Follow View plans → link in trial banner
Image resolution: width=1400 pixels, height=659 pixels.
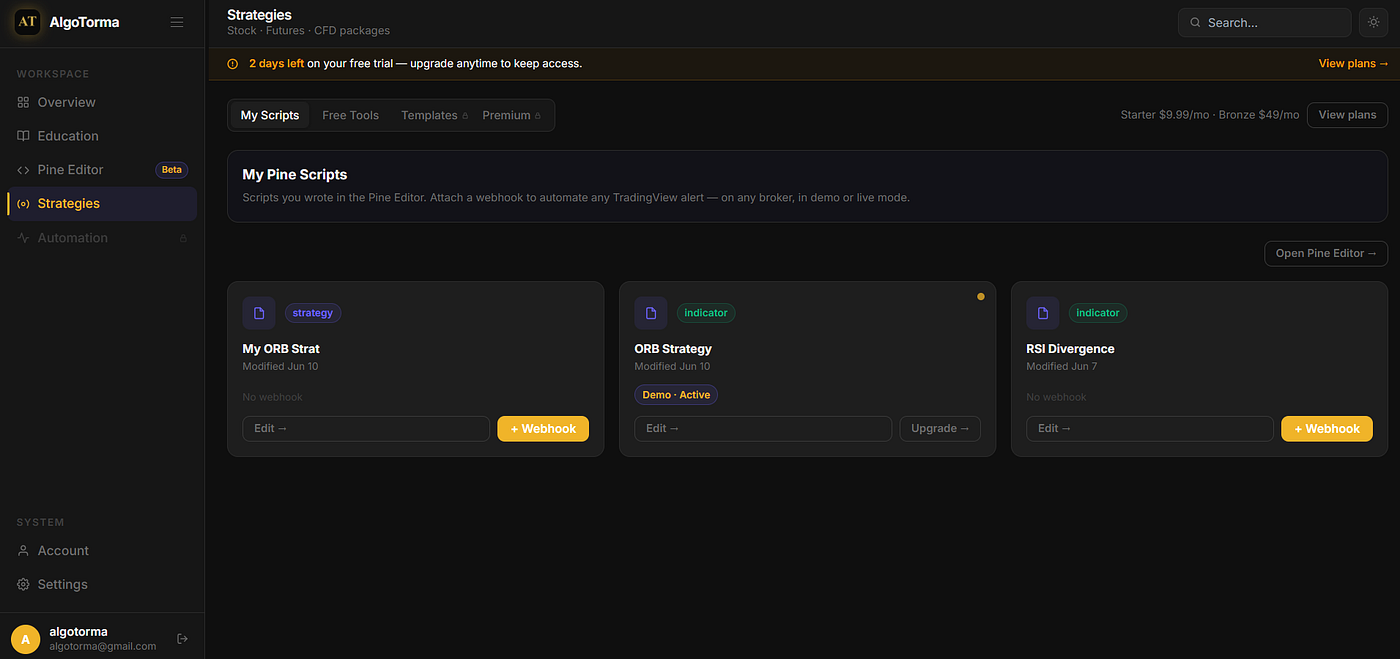click(1353, 64)
